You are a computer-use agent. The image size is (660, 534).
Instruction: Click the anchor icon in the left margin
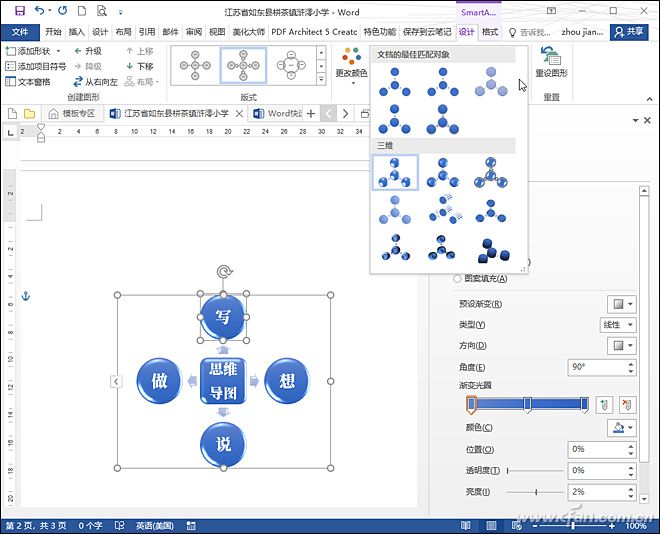[26, 296]
